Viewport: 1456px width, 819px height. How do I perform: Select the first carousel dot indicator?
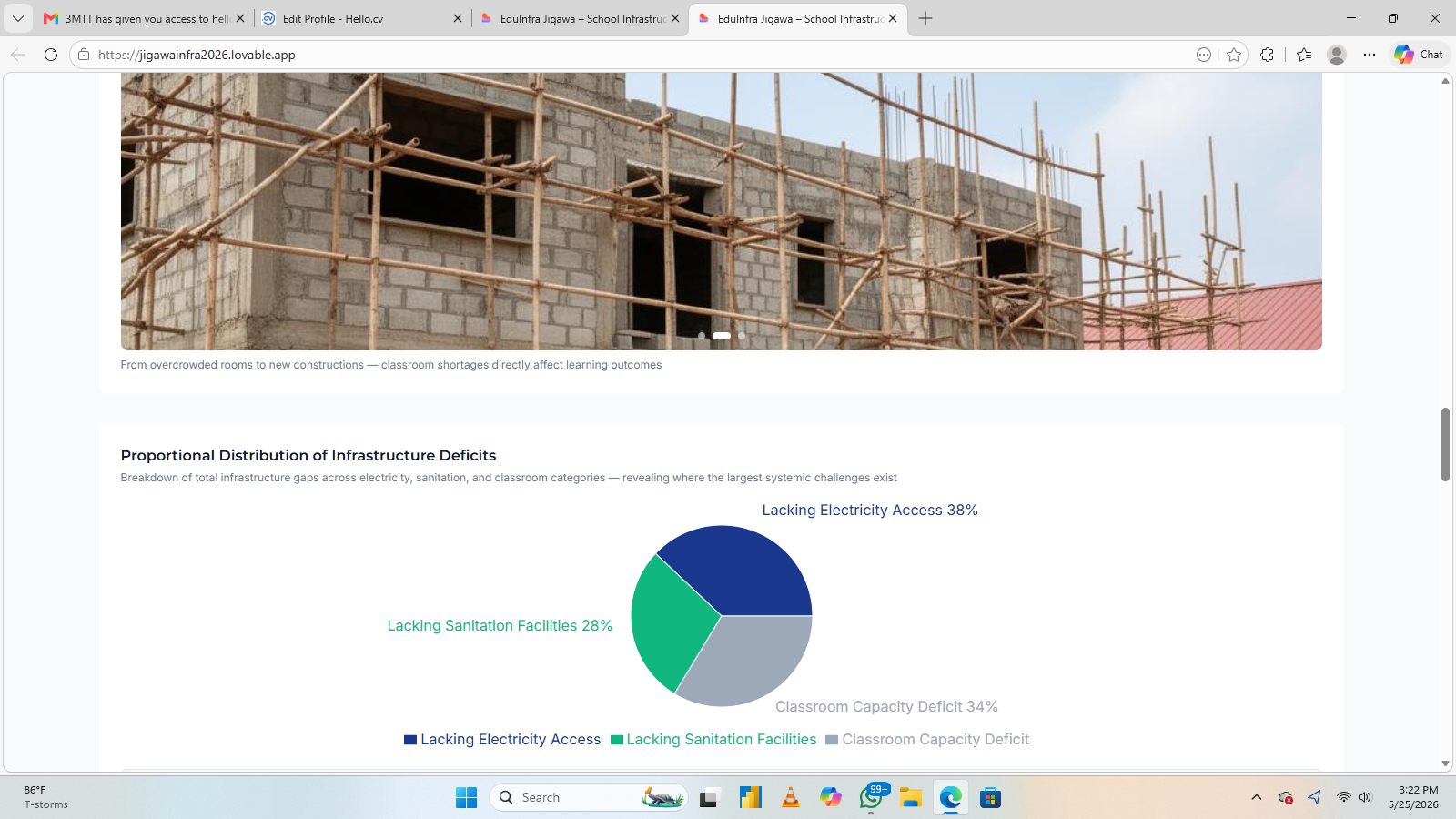pyautogui.click(x=702, y=336)
